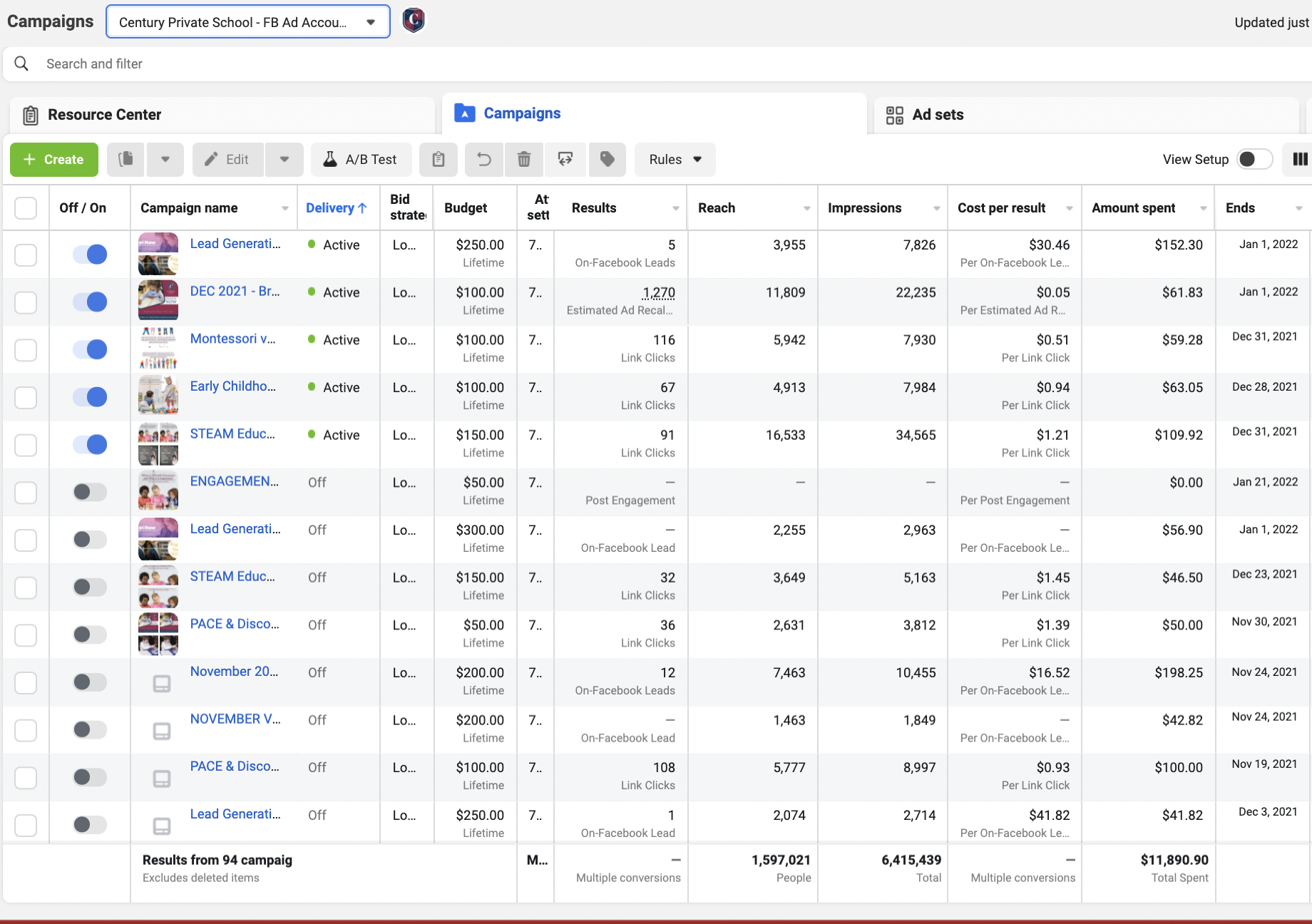Turn off the DEC 2021 - Br... campaign
Image resolution: width=1312 pixels, height=924 pixels.
tap(90, 302)
